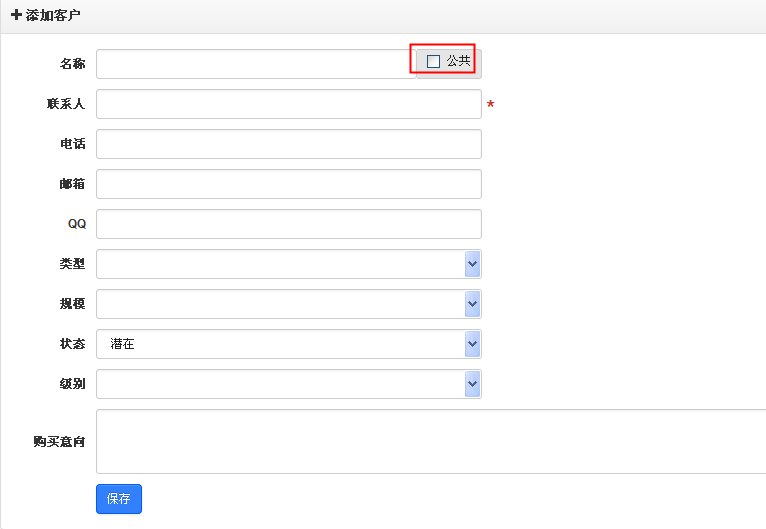Expand the 规模 dropdown list
This screenshot has height=529, width=766.
(x=472, y=304)
